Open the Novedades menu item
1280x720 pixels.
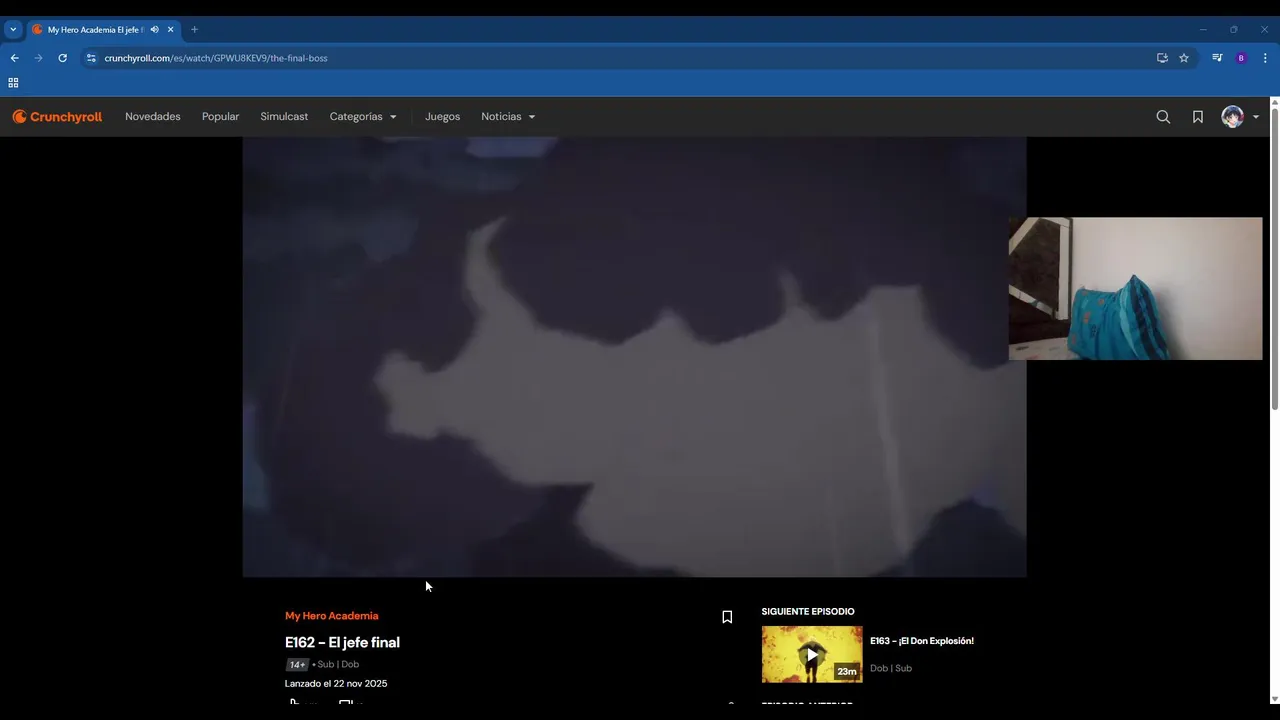[153, 117]
